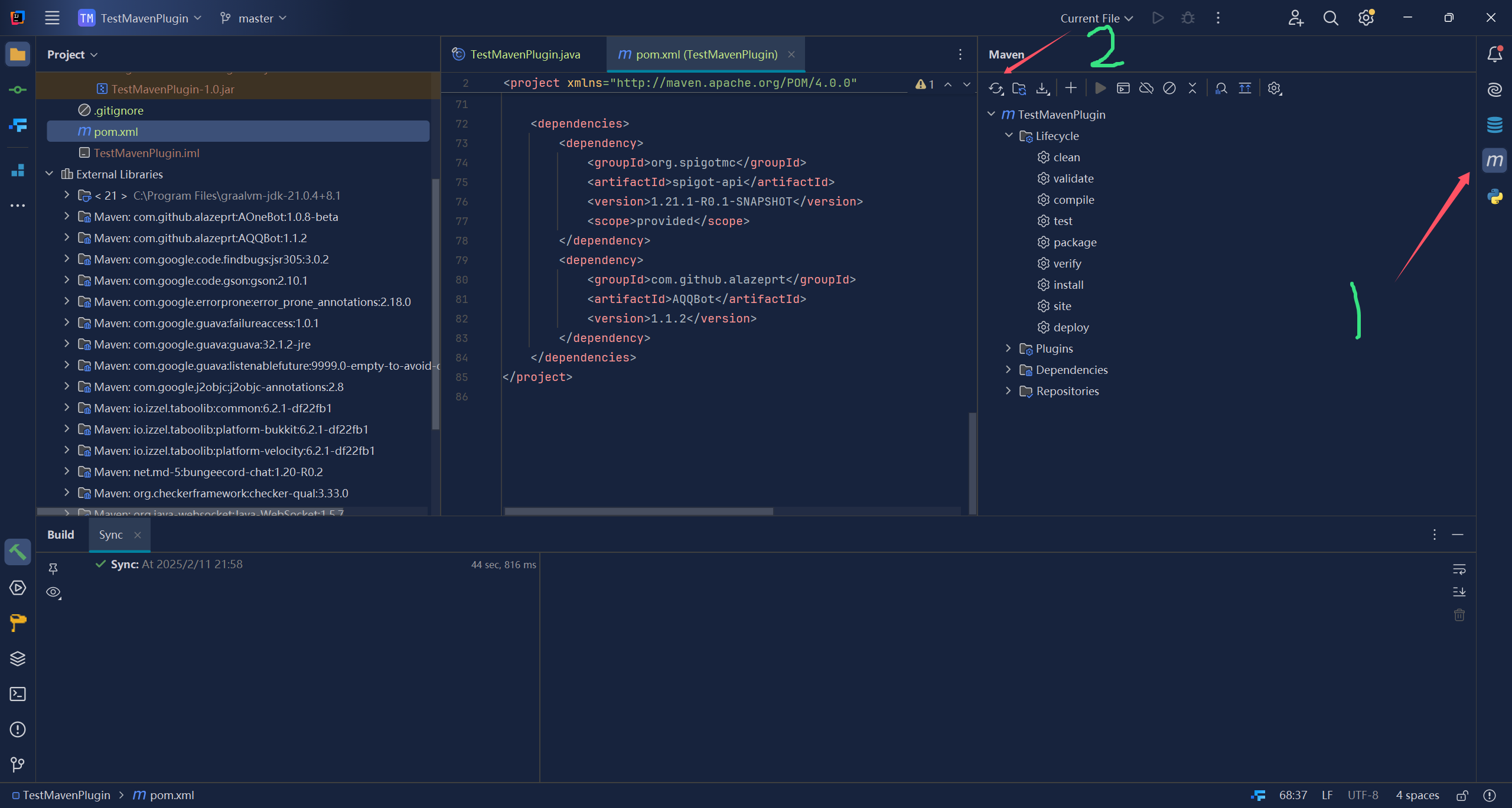Reload all Maven projects
The width and height of the screenshot is (1512, 808).
tap(996, 89)
